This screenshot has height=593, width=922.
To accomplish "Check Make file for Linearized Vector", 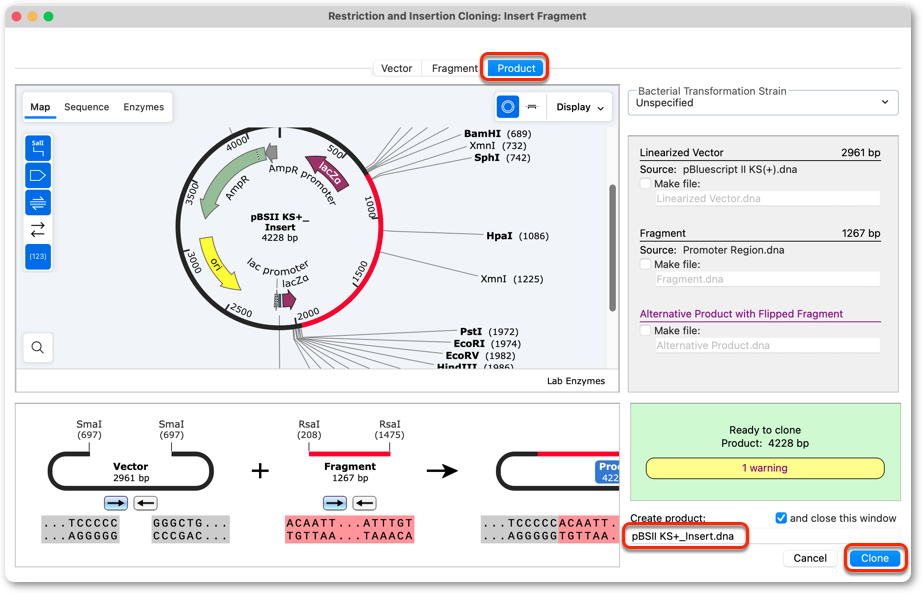I will 646,184.
